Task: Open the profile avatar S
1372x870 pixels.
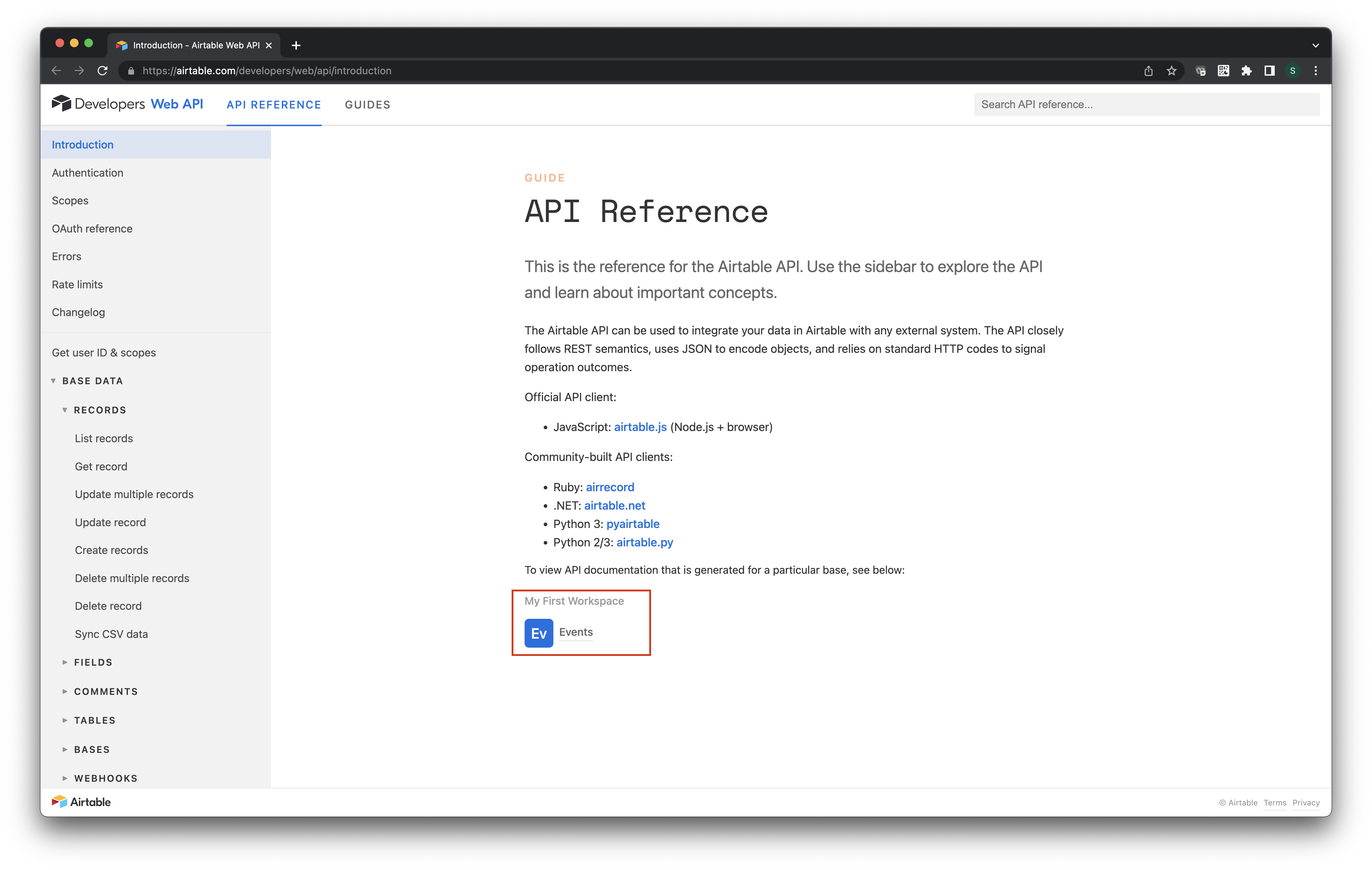Action: 1293,71
